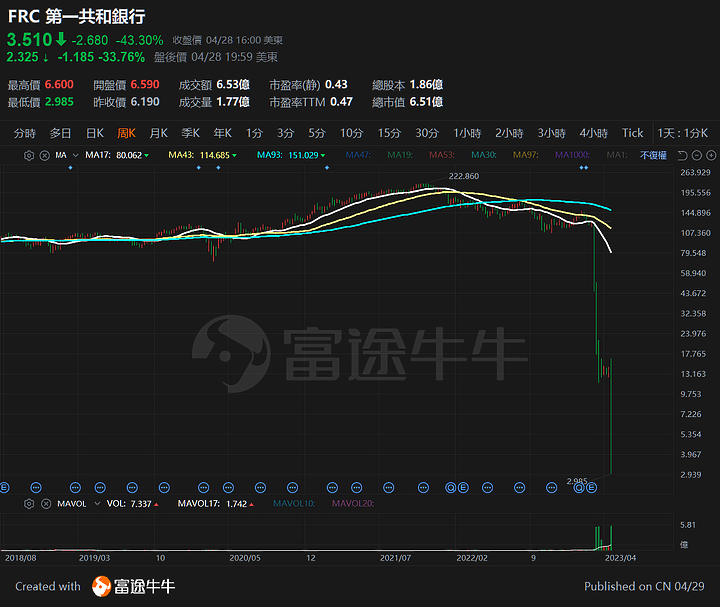Select the 2小時 chart tab

509,133
